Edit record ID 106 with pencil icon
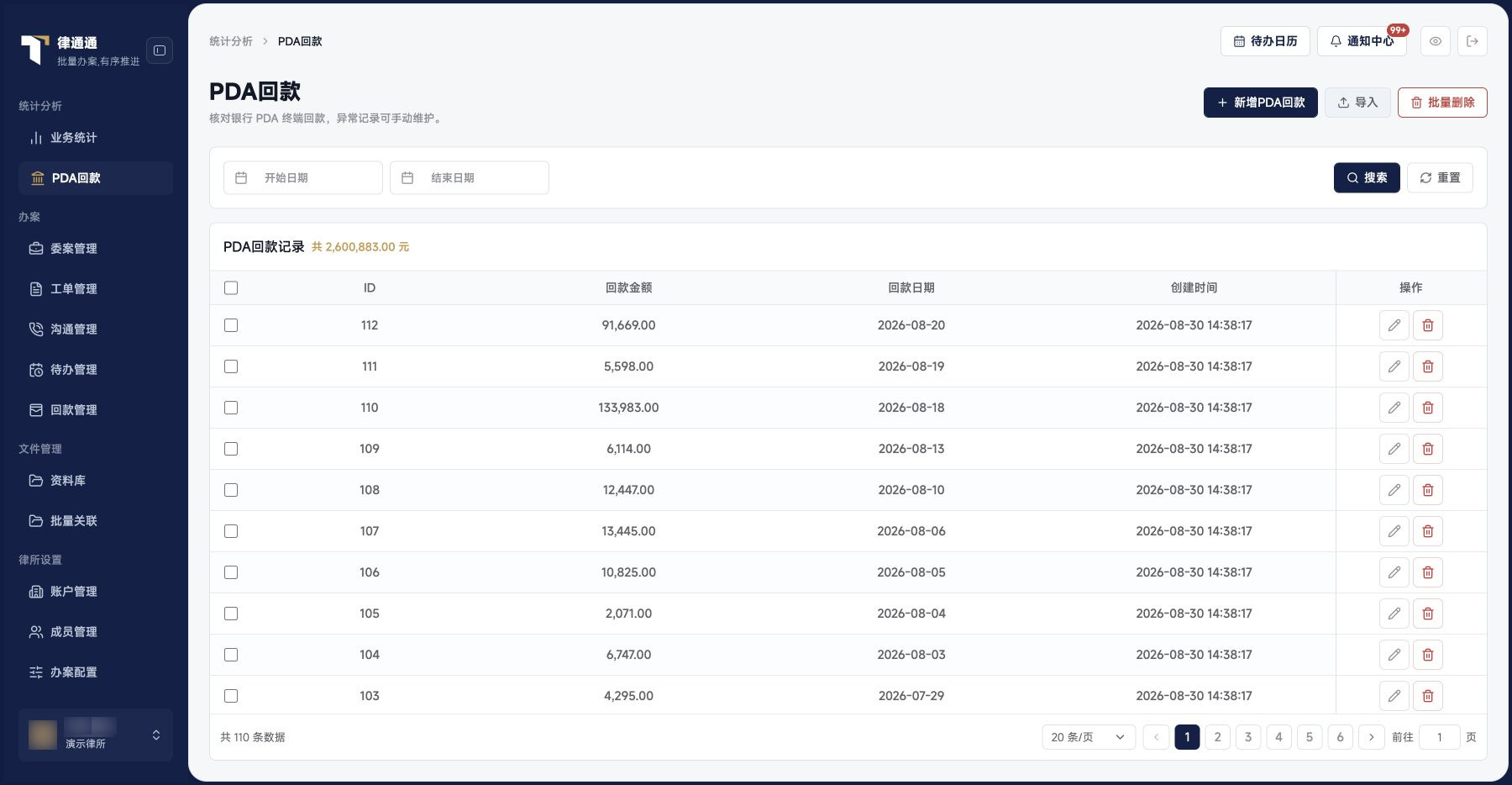Screen dimensions: 1512x785 1394,572
